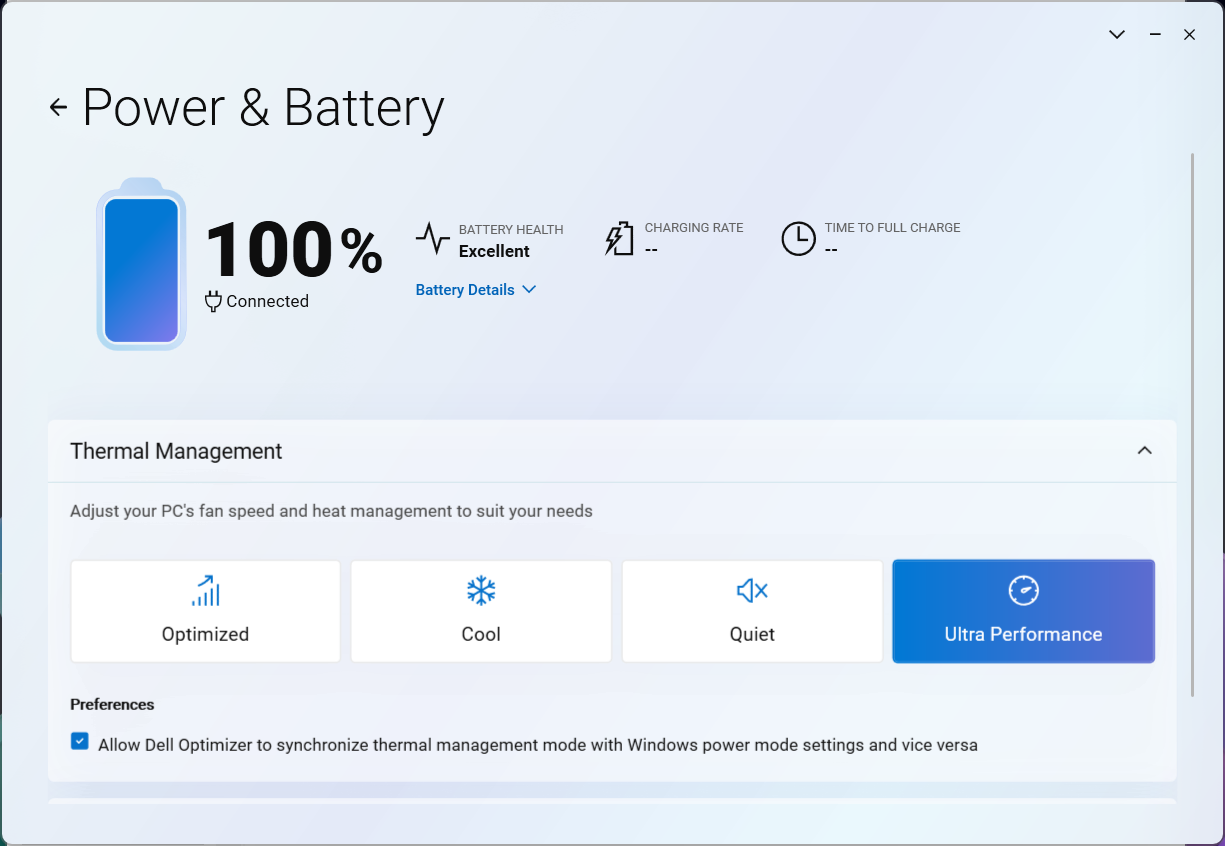Open the window dropdown chevron in title bar

[x=1117, y=34]
